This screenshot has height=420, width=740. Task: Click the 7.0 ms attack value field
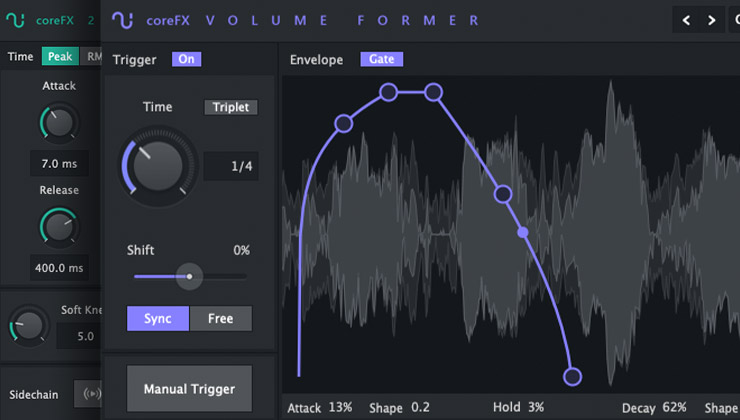[x=59, y=164]
